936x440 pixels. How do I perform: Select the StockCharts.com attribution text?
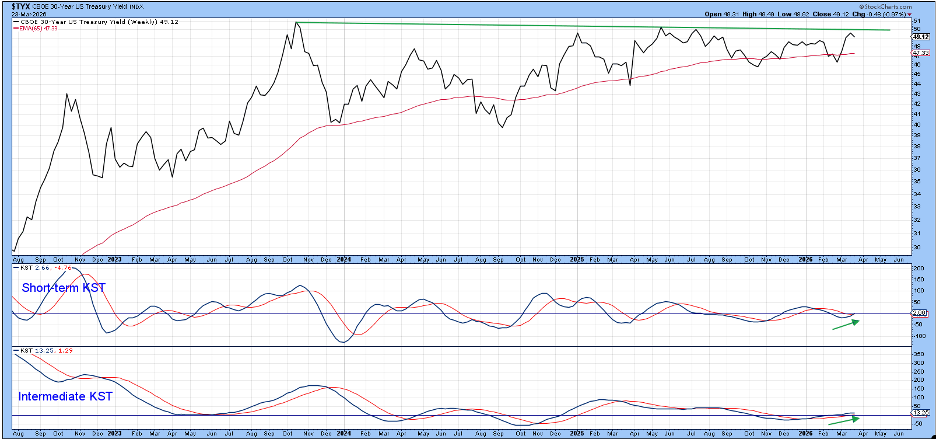pyautogui.click(x=886, y=7)
